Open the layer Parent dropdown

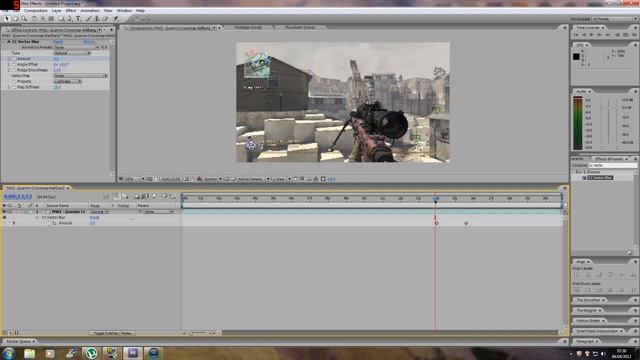click(159, 212)
